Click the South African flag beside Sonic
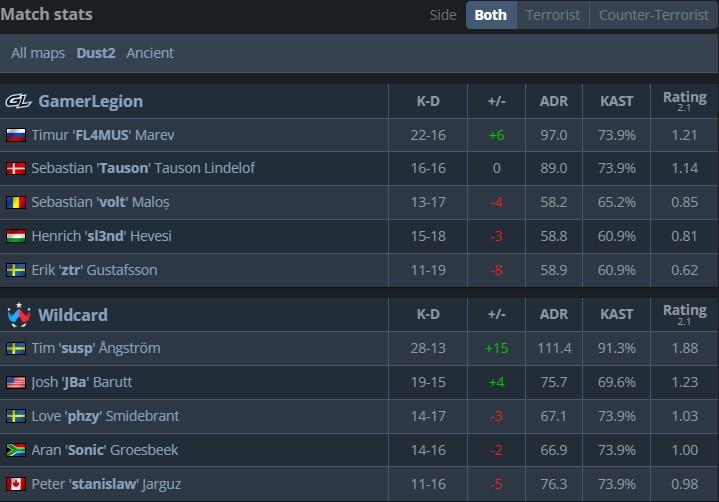The height and width of the screenshot is (502, 719). (16, 450)
